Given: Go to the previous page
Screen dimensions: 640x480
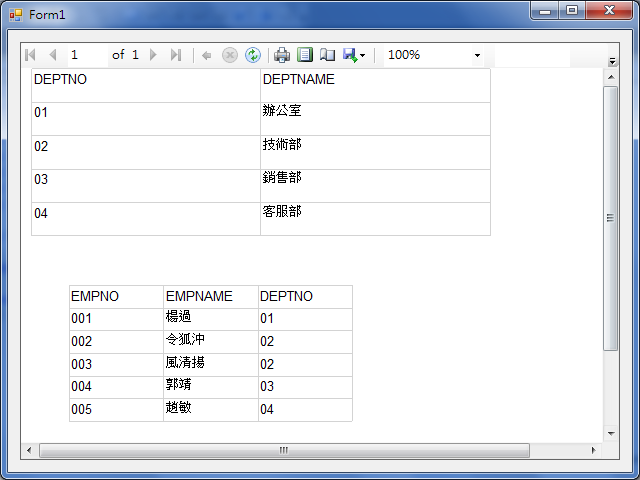Looking at the screenshot, I should coord(52,55).
